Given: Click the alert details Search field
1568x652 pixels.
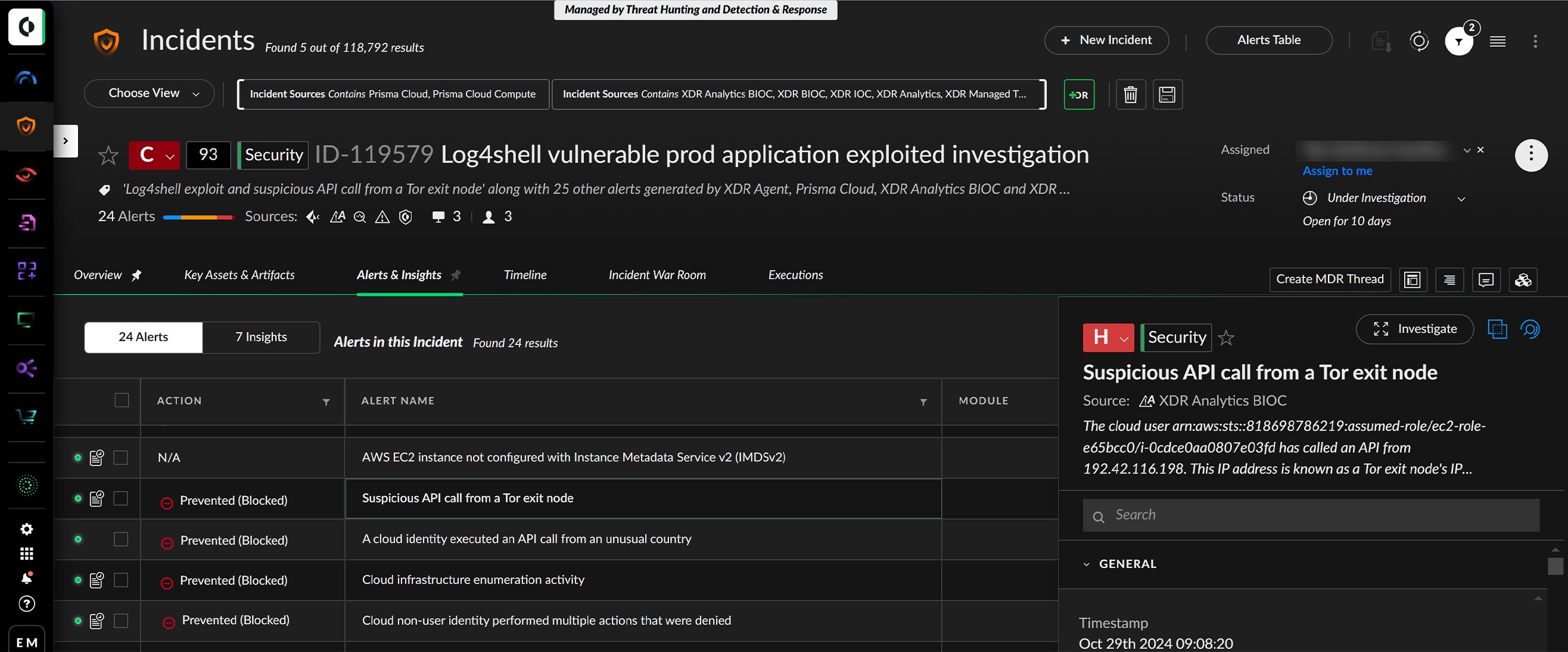Looking at the screenshot, I should (1311, 515).
